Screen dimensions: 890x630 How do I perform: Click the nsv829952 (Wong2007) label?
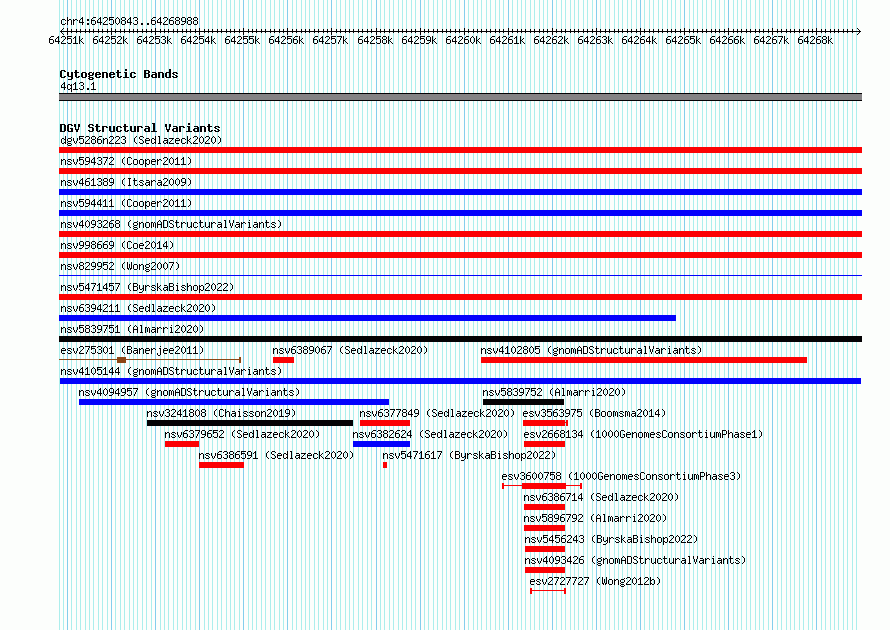click(120, 266)
